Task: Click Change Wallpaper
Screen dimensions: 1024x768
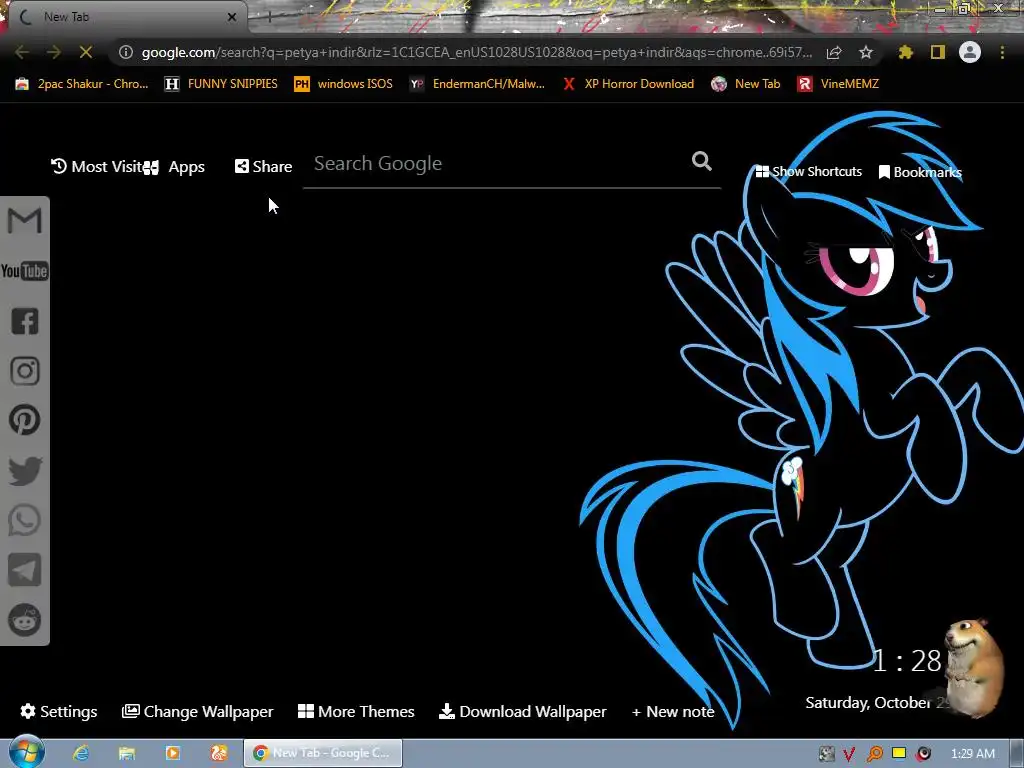Action: (x=198, y=711)
